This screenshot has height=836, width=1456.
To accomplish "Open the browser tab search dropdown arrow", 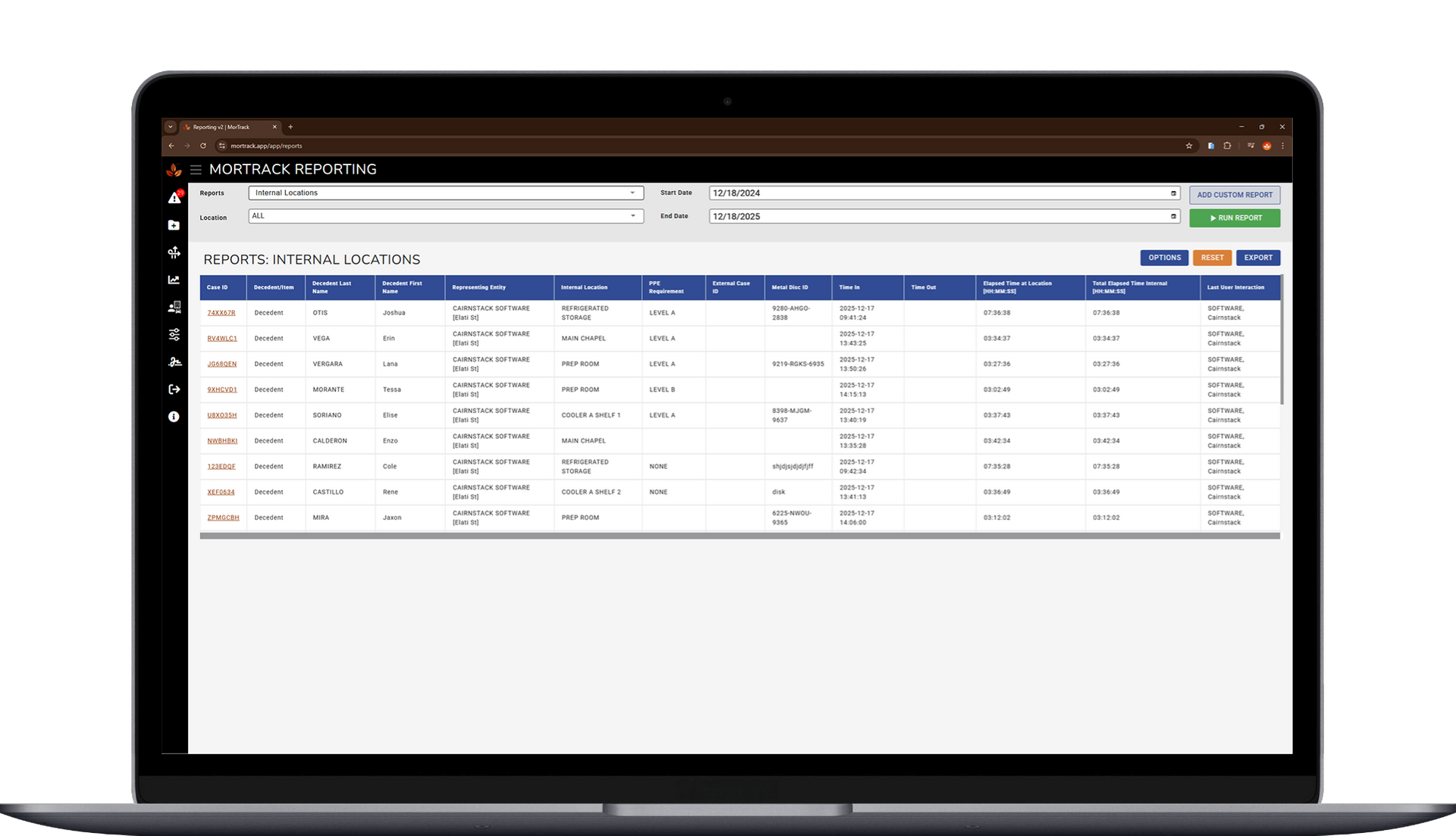I will click(x=171, y=127).
